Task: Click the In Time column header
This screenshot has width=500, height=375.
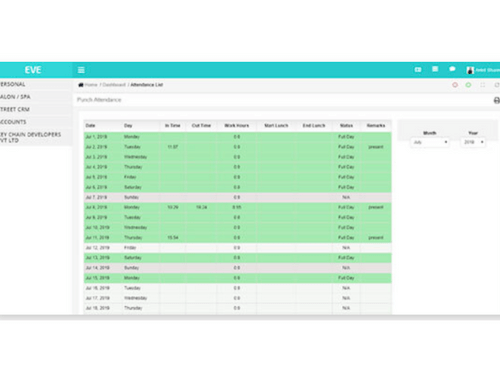Action: (x=173, y=126)
